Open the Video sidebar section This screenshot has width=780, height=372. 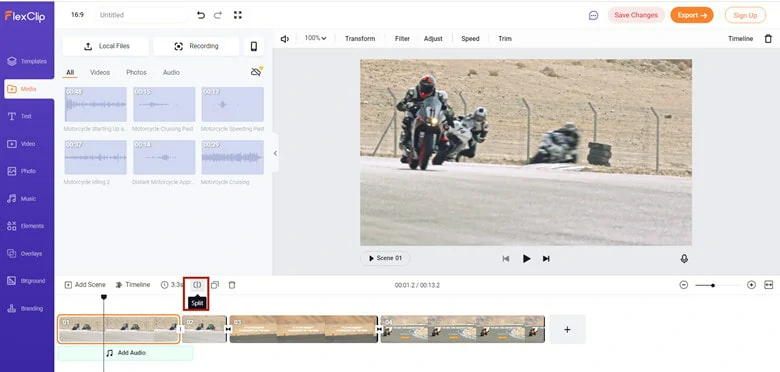[x=21, y=144]
